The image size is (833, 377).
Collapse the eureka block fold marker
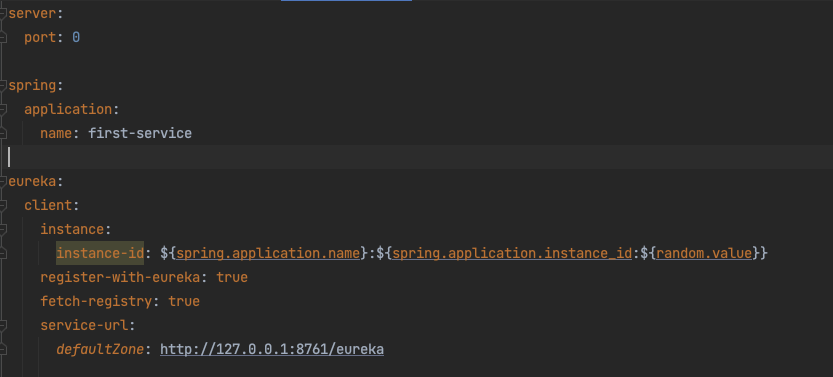click(x=3, y=182)
